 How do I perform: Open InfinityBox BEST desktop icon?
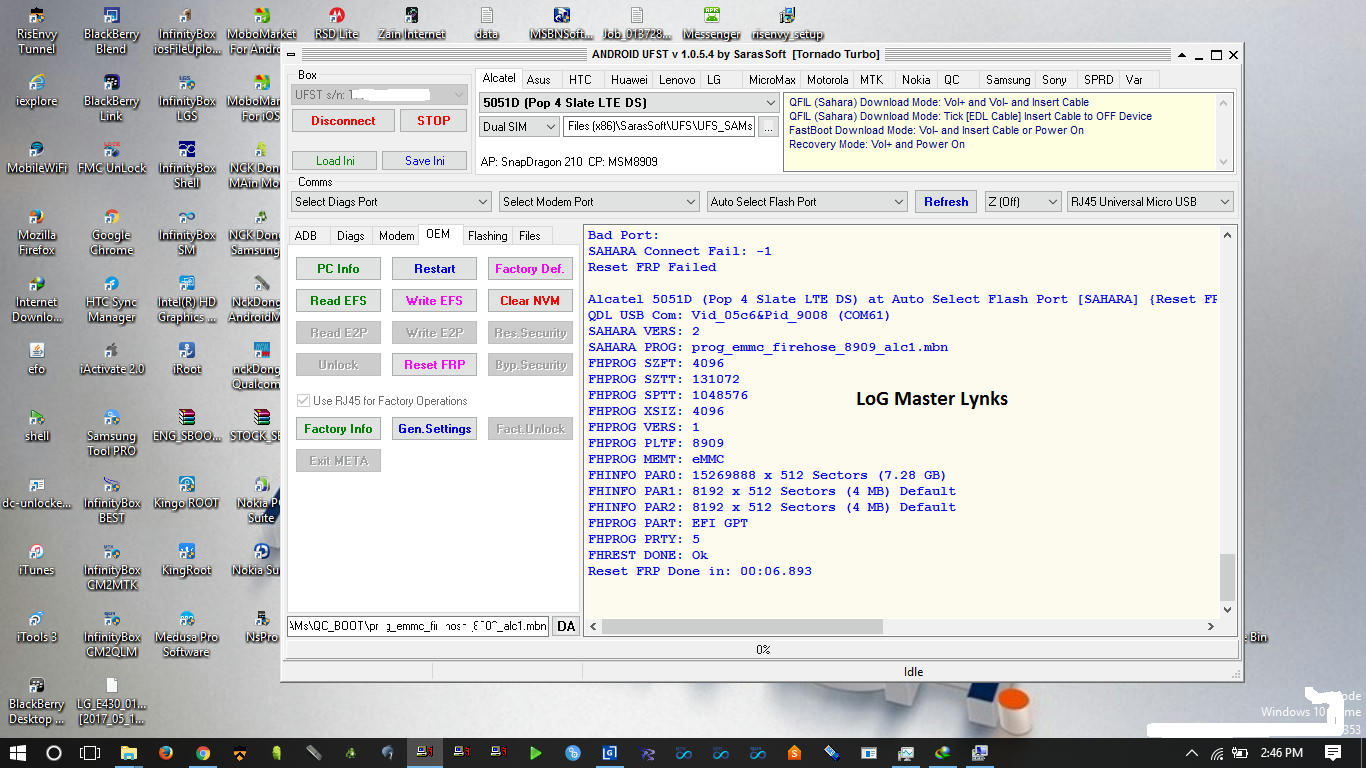point(111,499)
